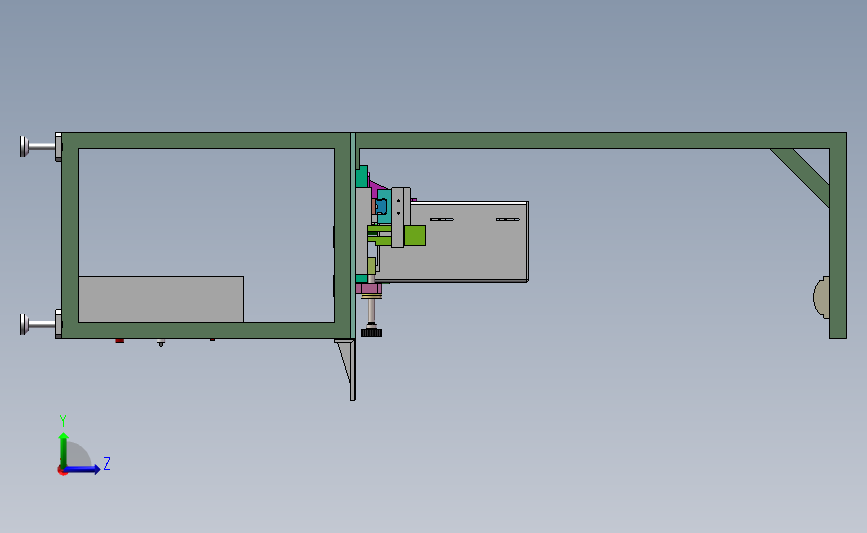Select the left slot on the gray plate

[442, 220]
